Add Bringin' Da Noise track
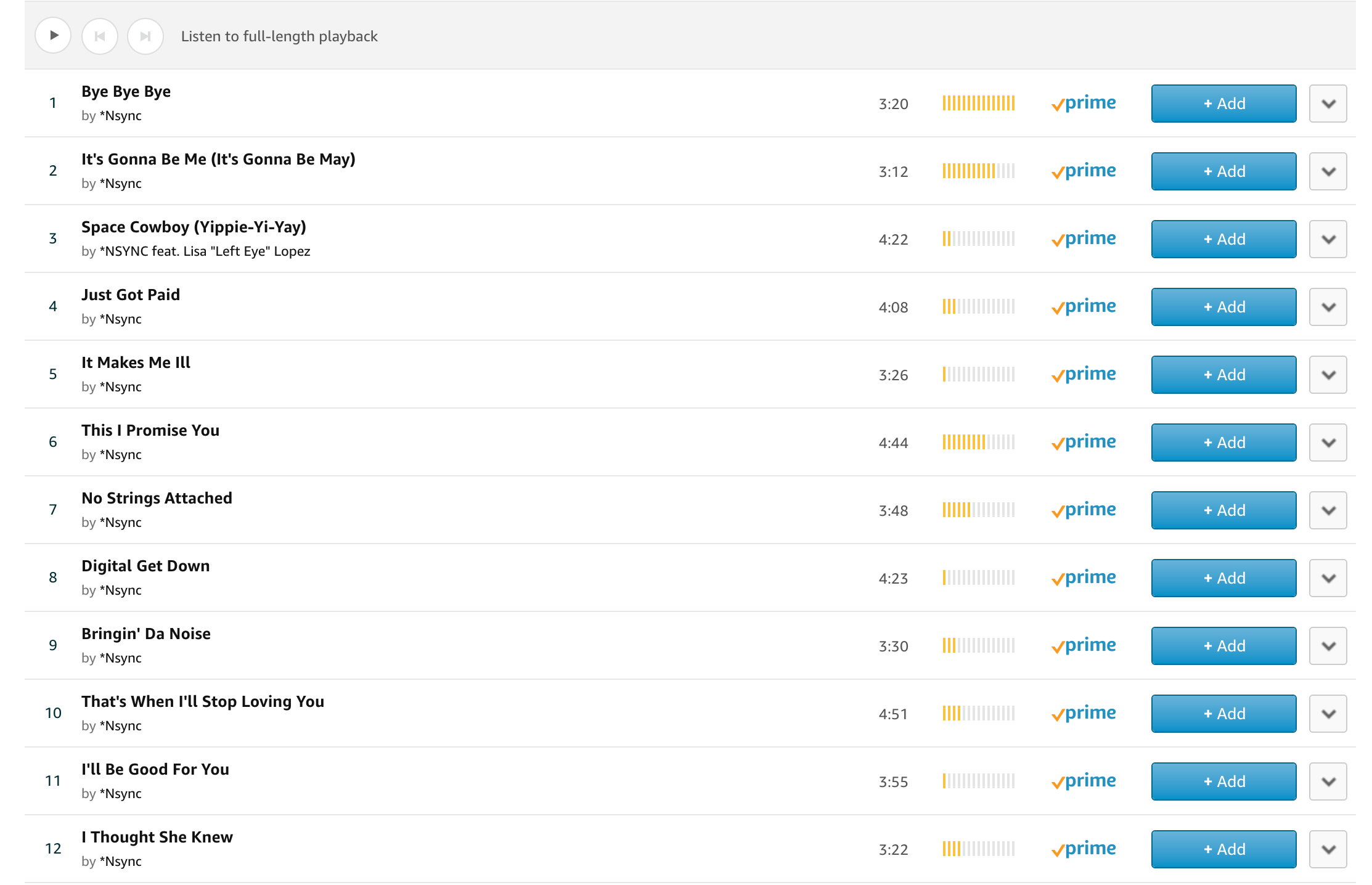1372x885 pixels. point(1223,646)
